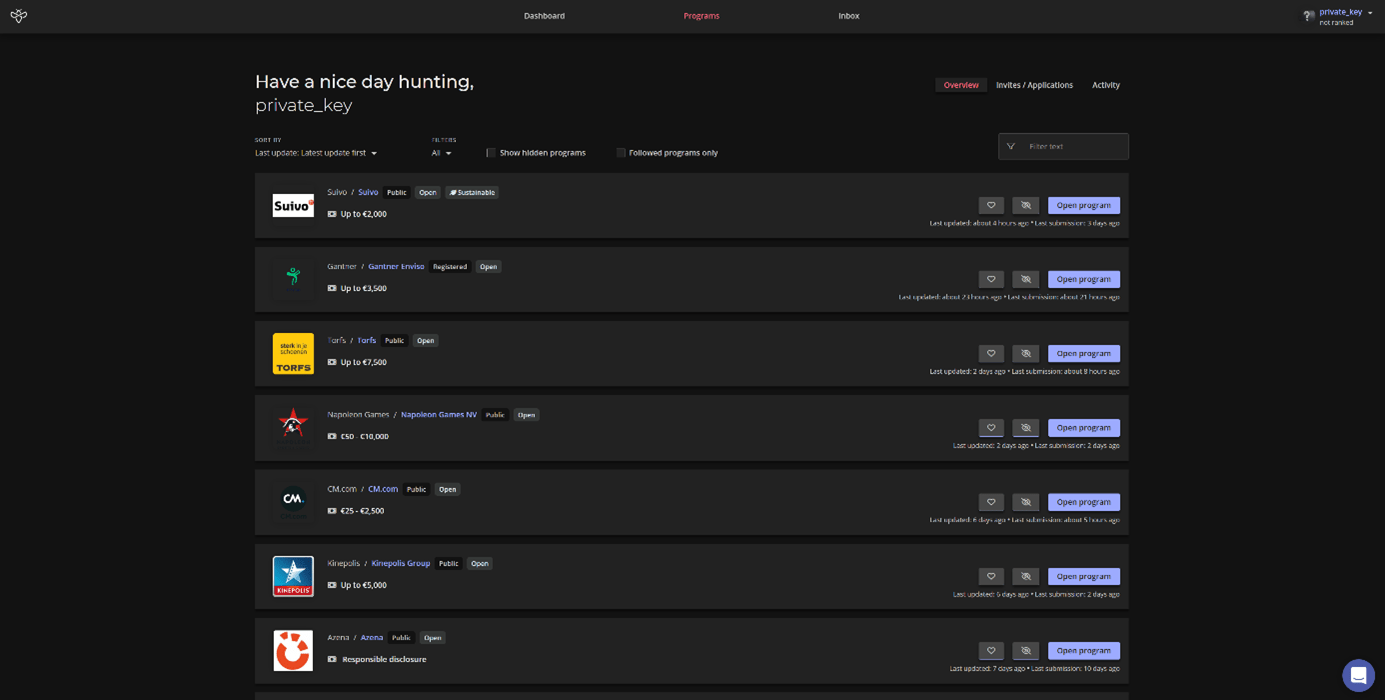Open program for Gantner Enviso
The height and width of the screenshot is (700, 1385).
click(1084, 279)
